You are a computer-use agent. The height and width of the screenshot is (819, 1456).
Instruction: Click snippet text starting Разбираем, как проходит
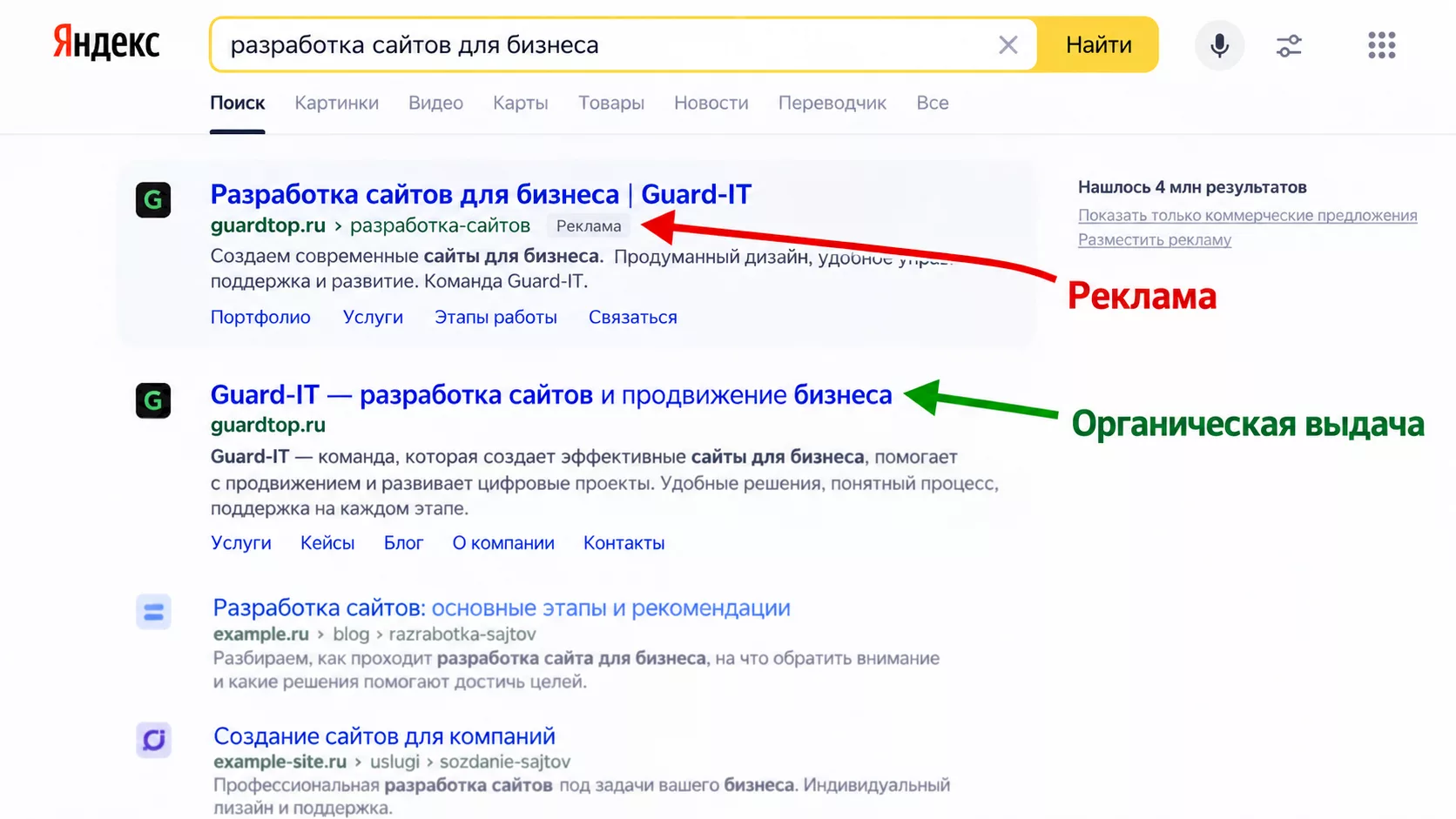click(576, 670)
